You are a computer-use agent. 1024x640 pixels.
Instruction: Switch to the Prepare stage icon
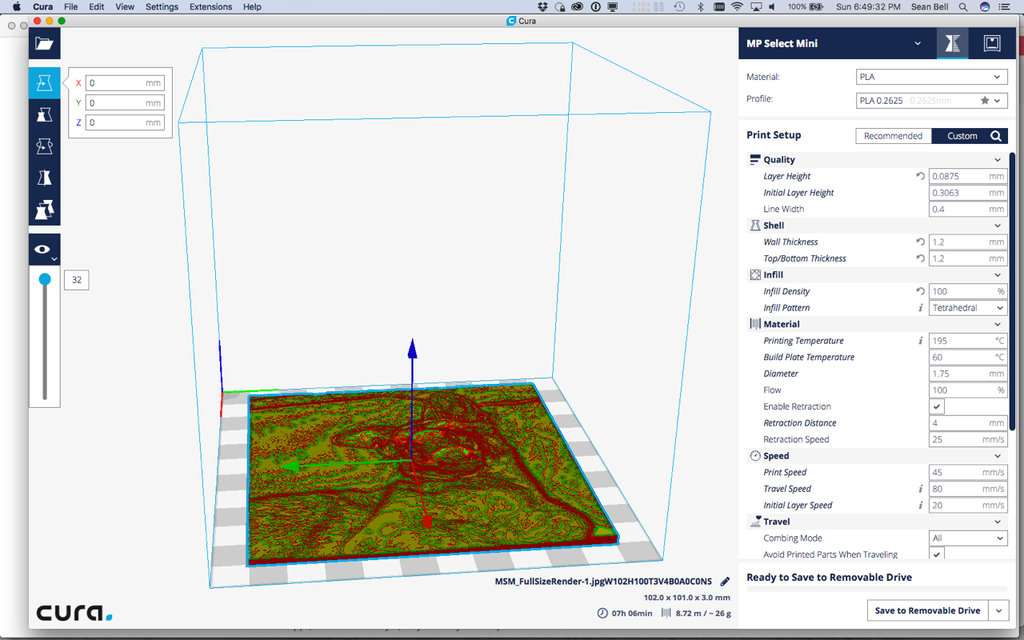[952, 44]
